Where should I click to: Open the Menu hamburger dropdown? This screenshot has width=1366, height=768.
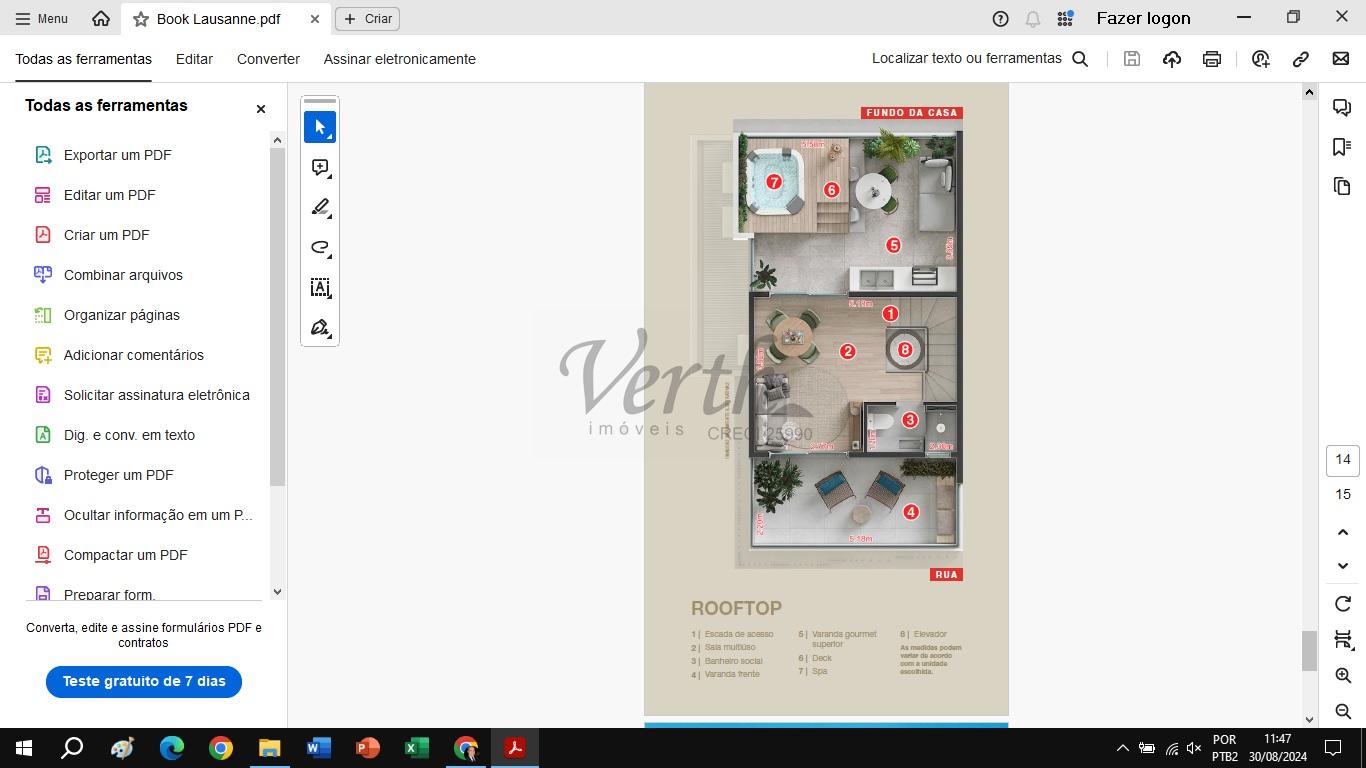(41, 18)
